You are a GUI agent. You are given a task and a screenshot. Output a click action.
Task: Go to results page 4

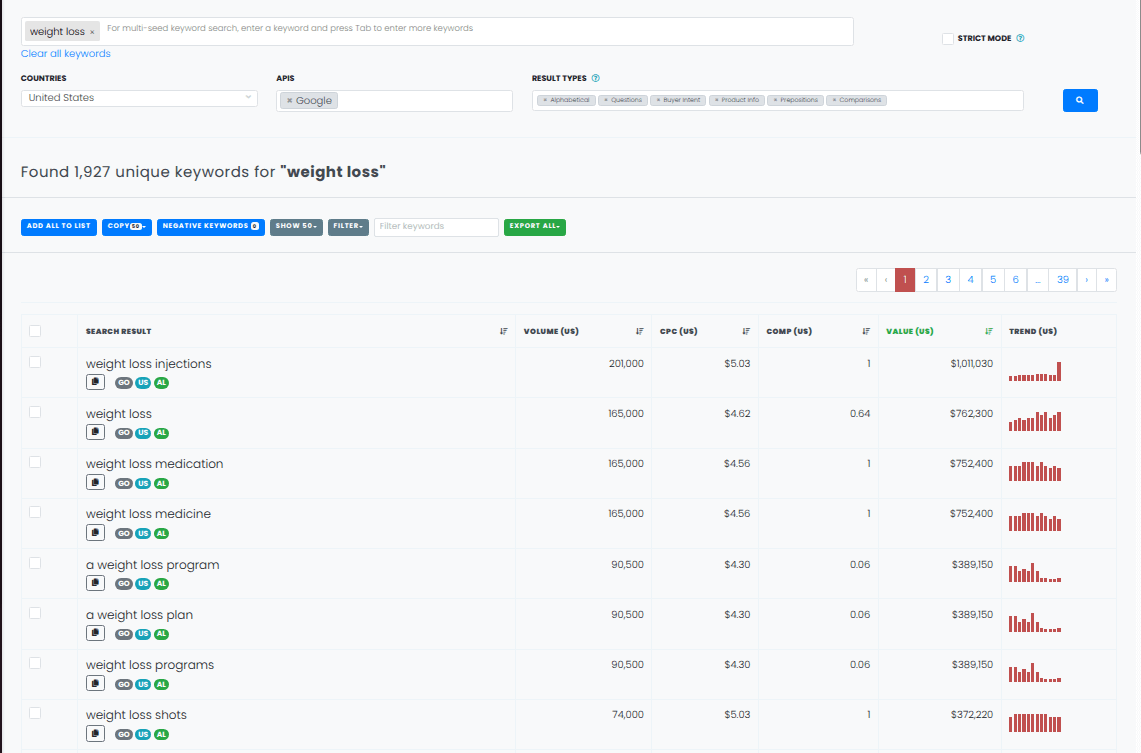971,280
